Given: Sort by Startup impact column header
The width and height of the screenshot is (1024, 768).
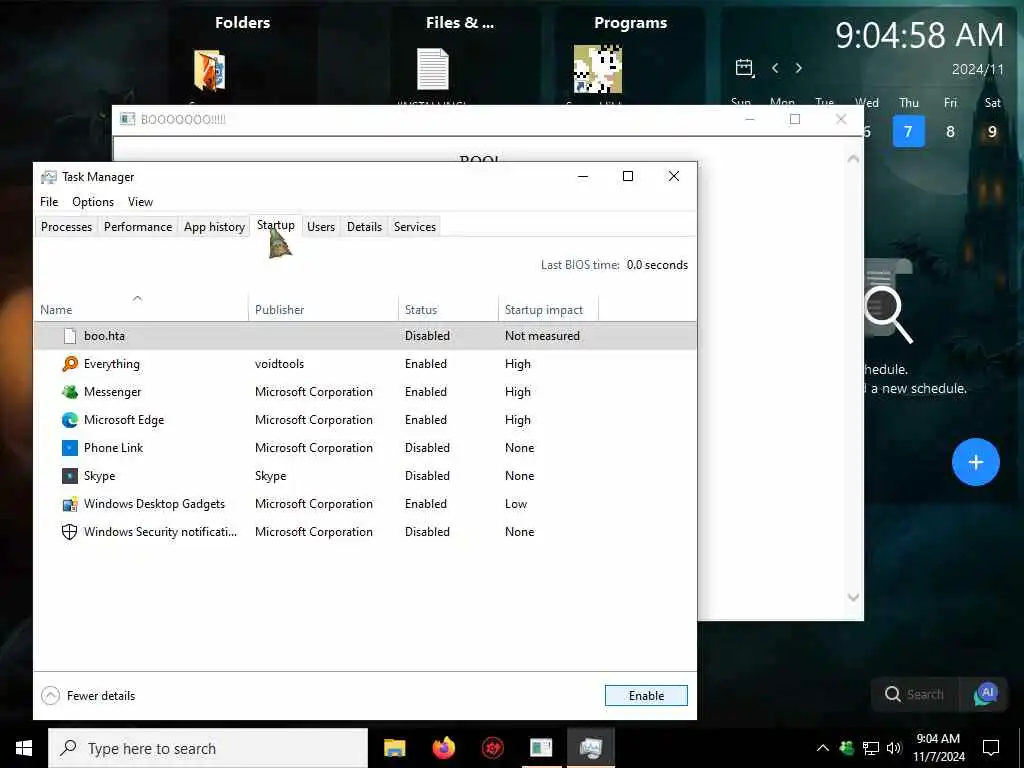Looking at the screenshot, I should [x=549, y=310].
